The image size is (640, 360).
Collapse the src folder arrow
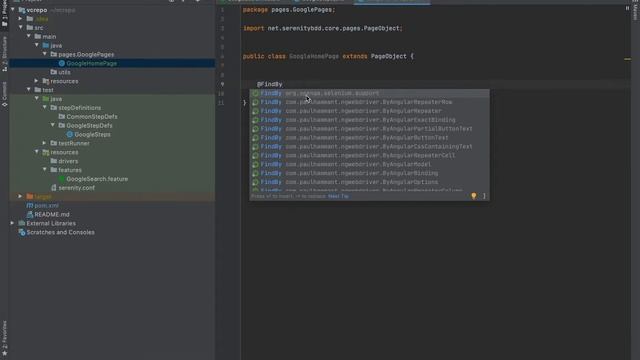click(x=20, y=27)
